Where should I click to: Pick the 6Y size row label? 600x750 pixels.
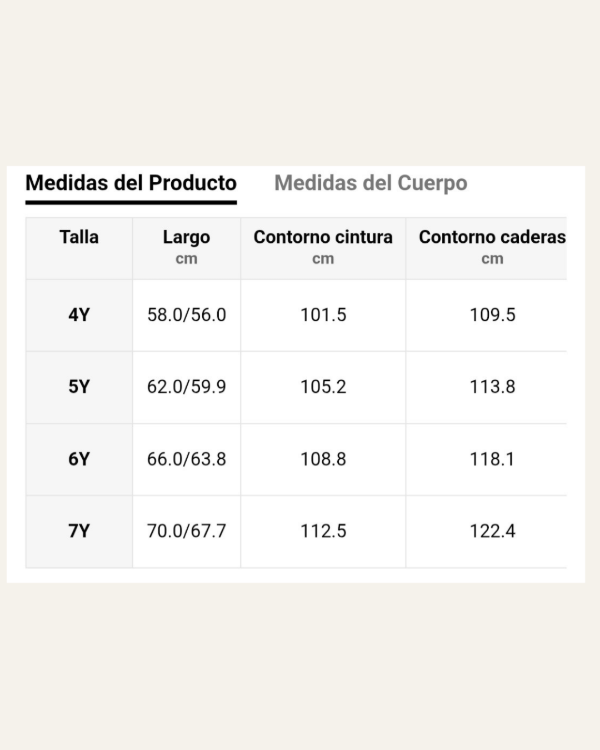coord(79,459)
